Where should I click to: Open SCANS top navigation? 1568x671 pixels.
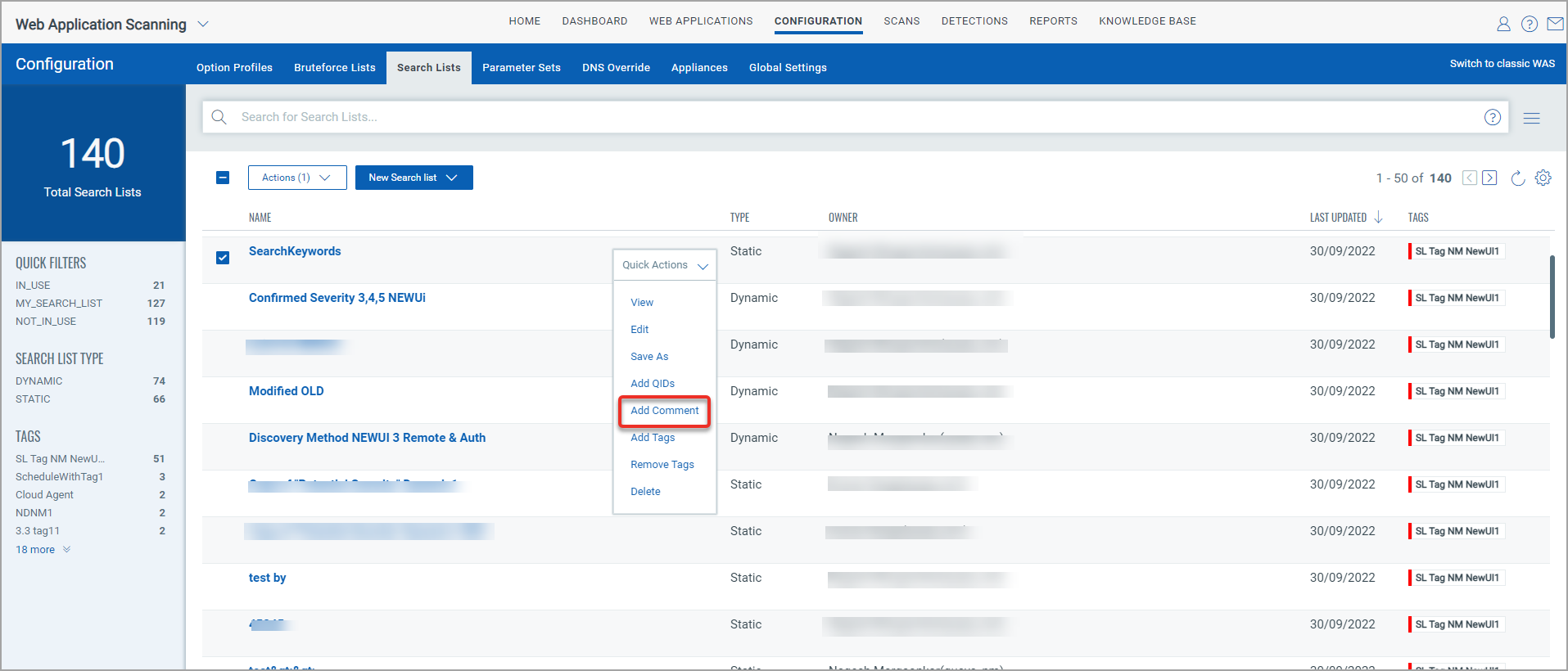click(x=901, y=21)
